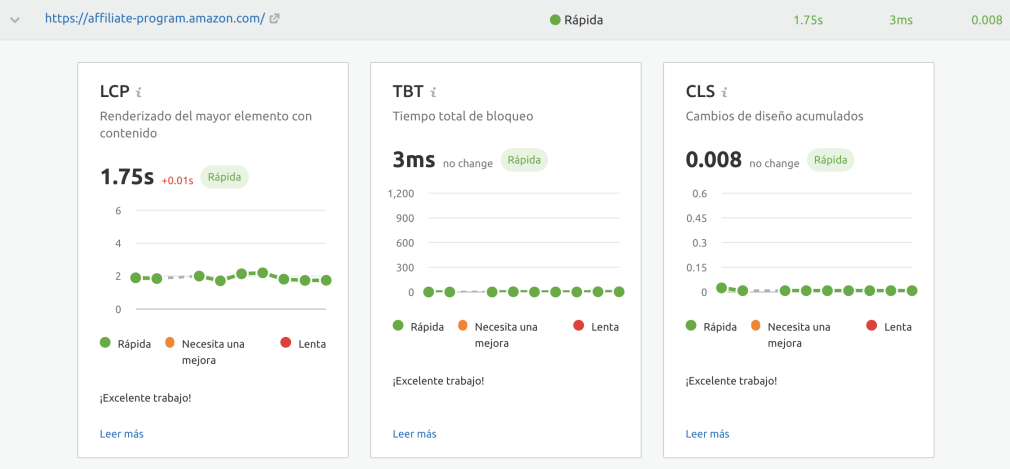Select the first data point in TBT chart

tap(428, 292)
